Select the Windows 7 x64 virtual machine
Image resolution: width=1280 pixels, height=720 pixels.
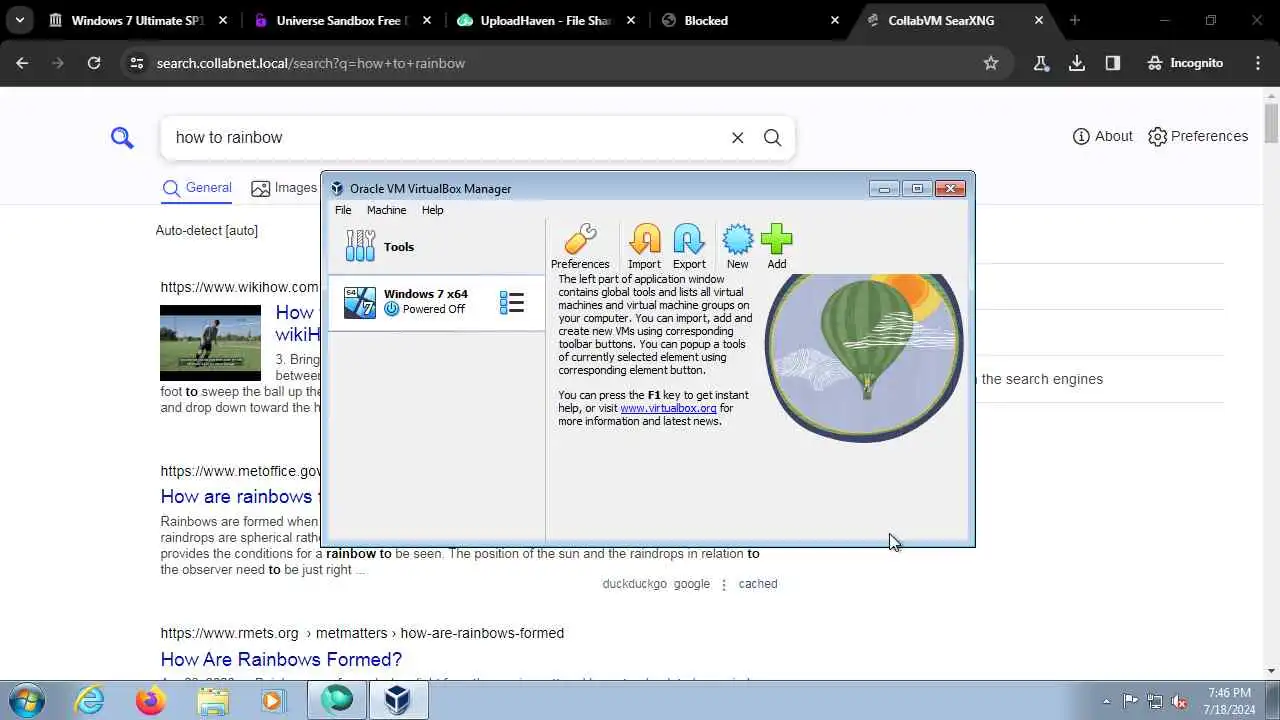436,302
